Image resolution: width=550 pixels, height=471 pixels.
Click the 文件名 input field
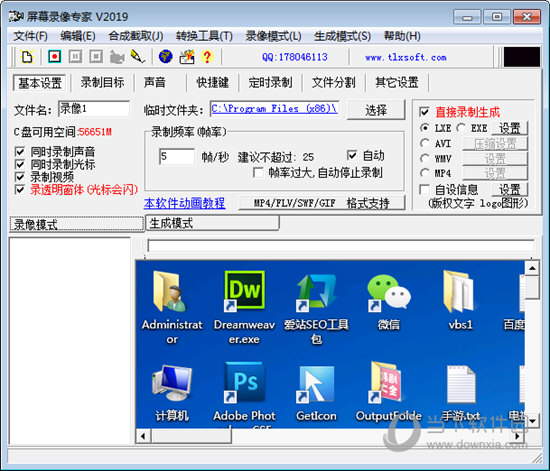coord(94,109)
